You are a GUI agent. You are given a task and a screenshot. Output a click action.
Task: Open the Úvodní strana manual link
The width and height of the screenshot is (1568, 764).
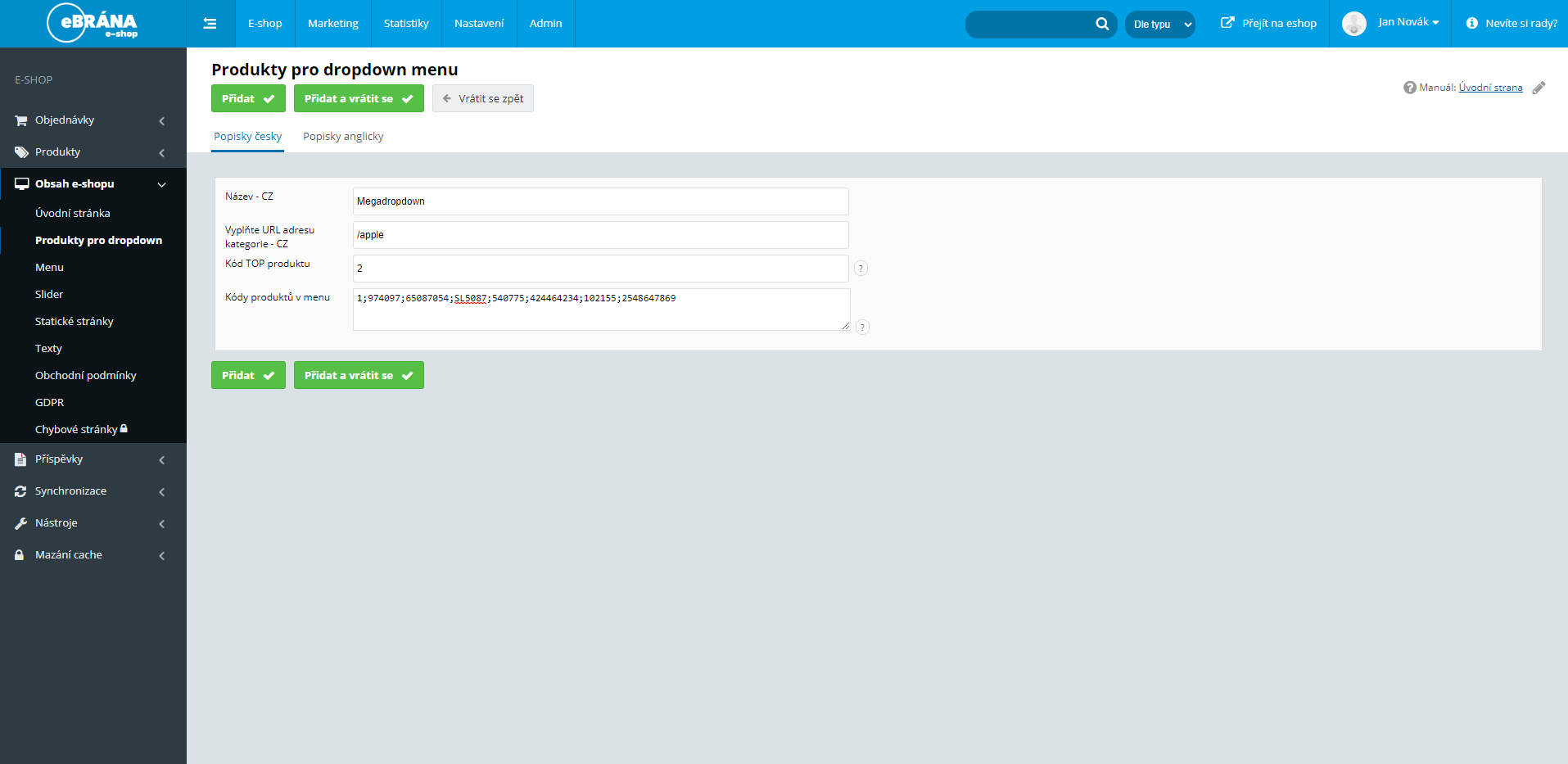pyautogui.click(x=1490, y=88)
